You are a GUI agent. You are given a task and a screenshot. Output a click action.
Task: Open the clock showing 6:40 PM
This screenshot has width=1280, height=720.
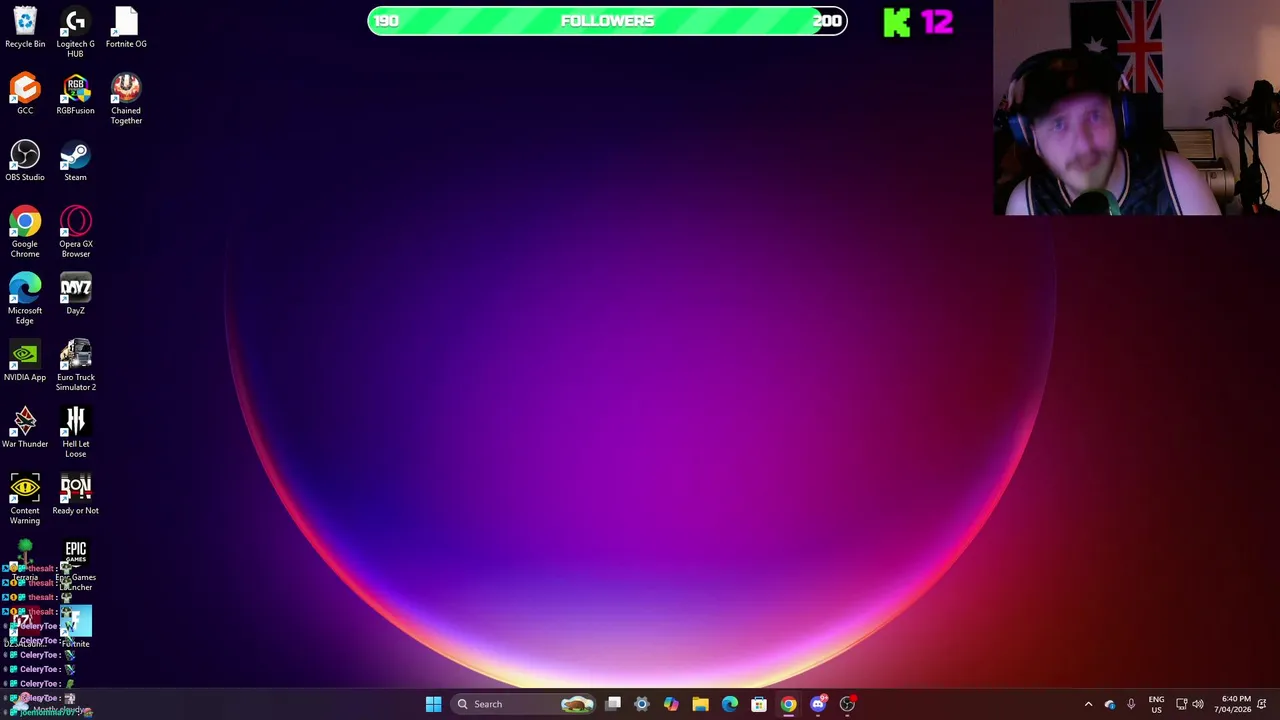[1232, 704]
